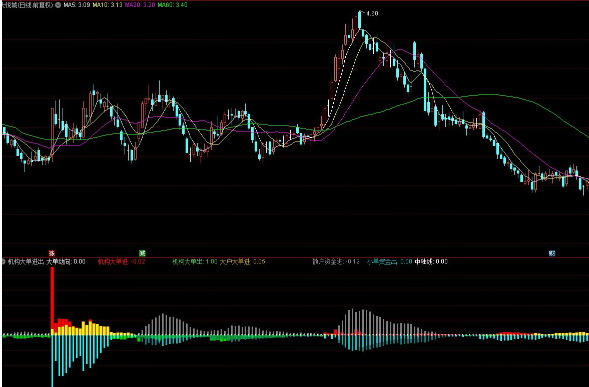This screenshot has width=589, height=387.
Task: Click the tall red volume bar in indicator panel
Action: [x=52, y=300]
